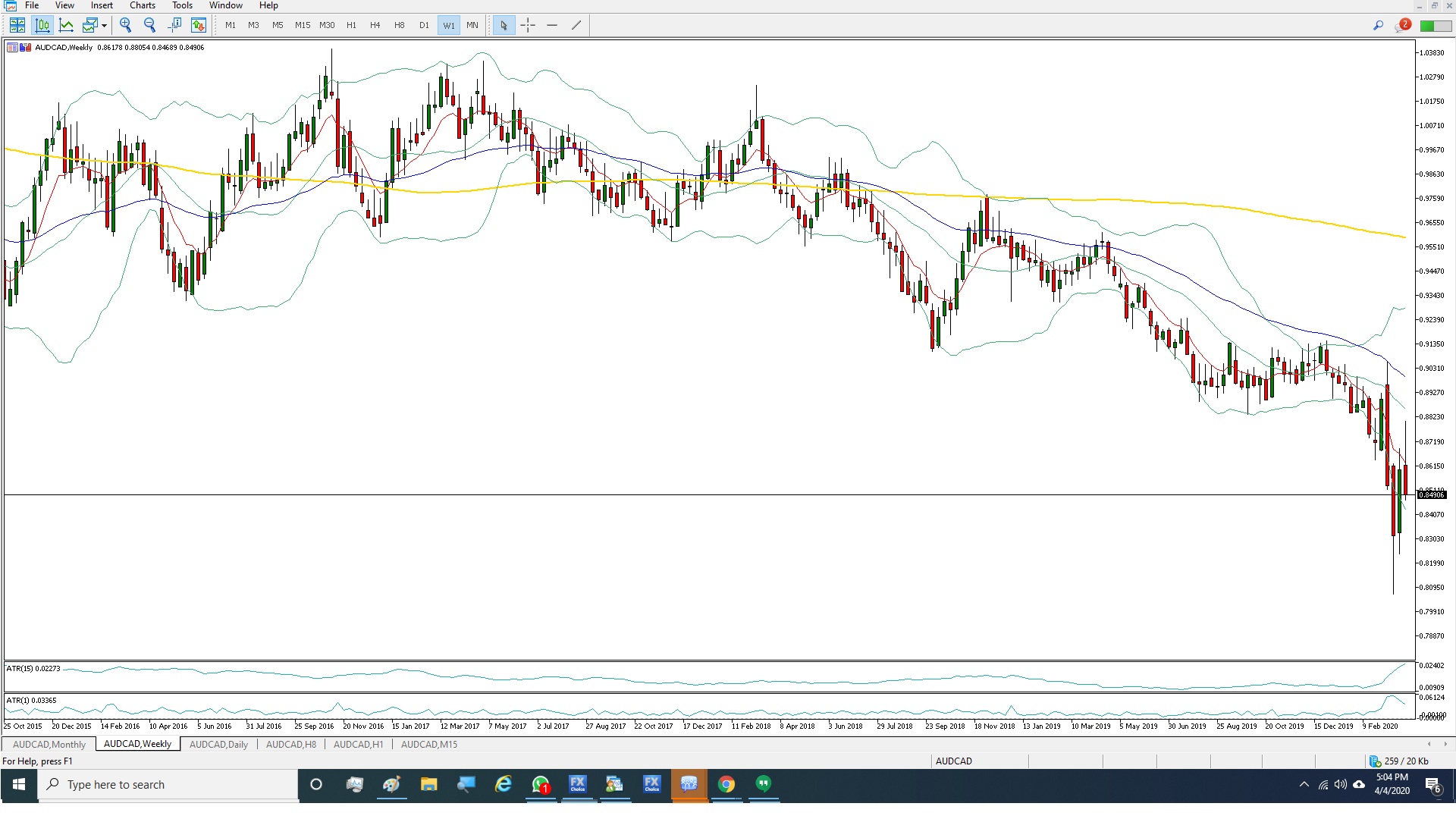Image resolution: width=1456 pixels, height=819 pixels.
Task: Open the Window menu
Action: coord(226,5)
